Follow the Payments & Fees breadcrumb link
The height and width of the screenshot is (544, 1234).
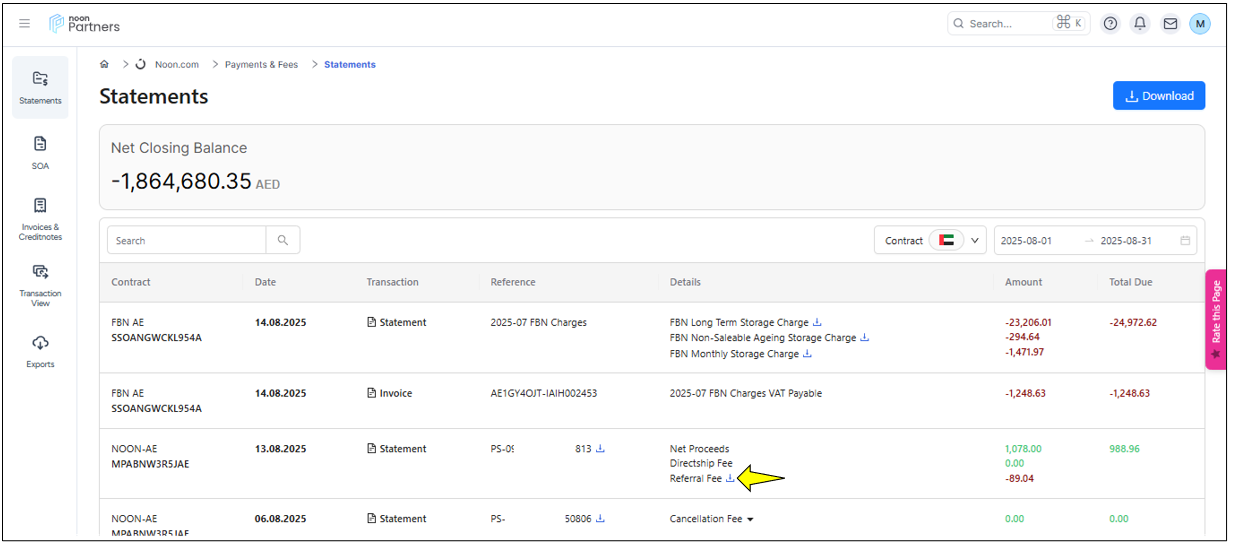pos(261,64)
